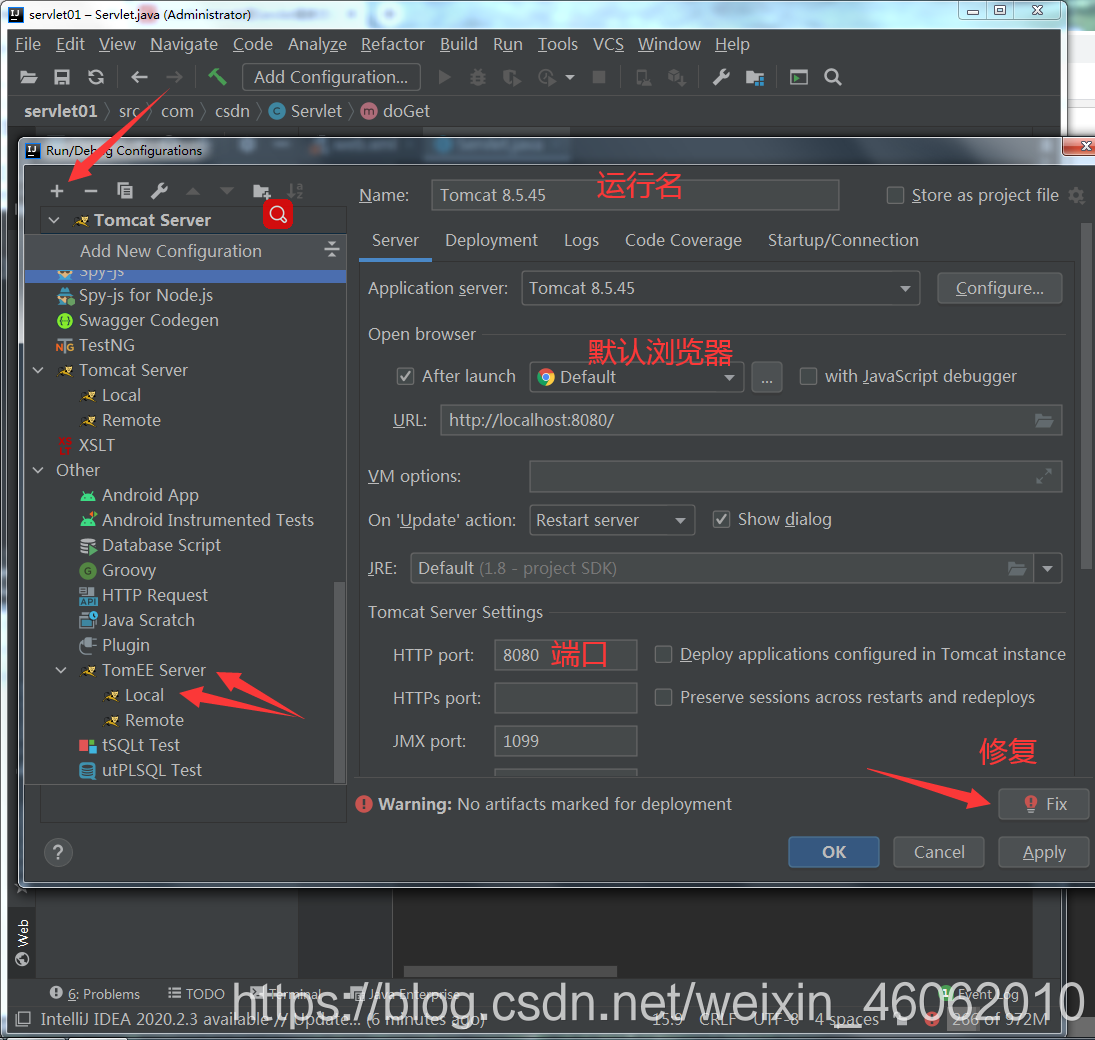The height and width of the screenshot is (1040, 1095).
Task: Collapse the TomEE Server group
Action: pyautogui.click(x=61, y=671)
